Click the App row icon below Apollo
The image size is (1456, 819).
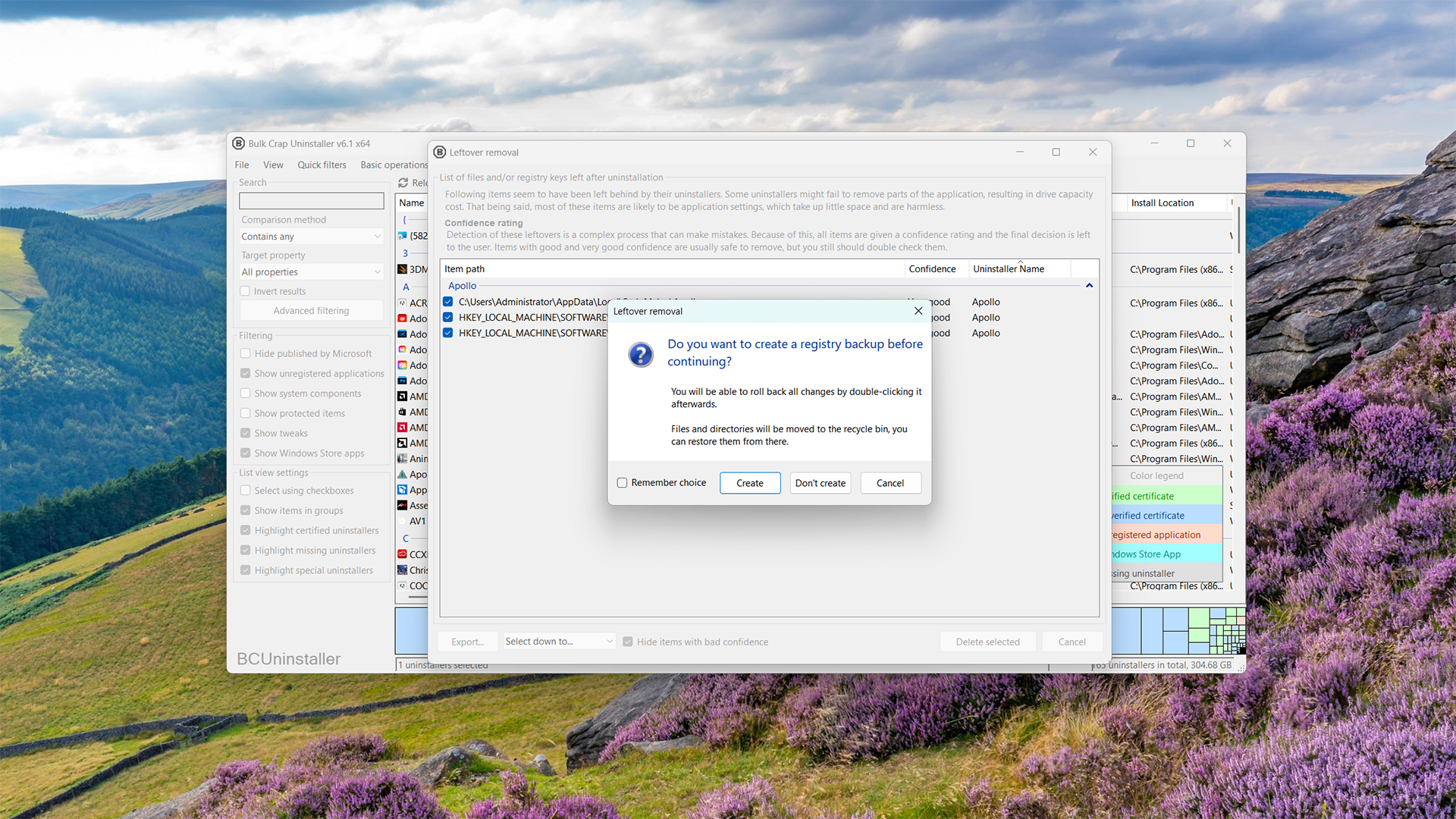pos(403,490)
